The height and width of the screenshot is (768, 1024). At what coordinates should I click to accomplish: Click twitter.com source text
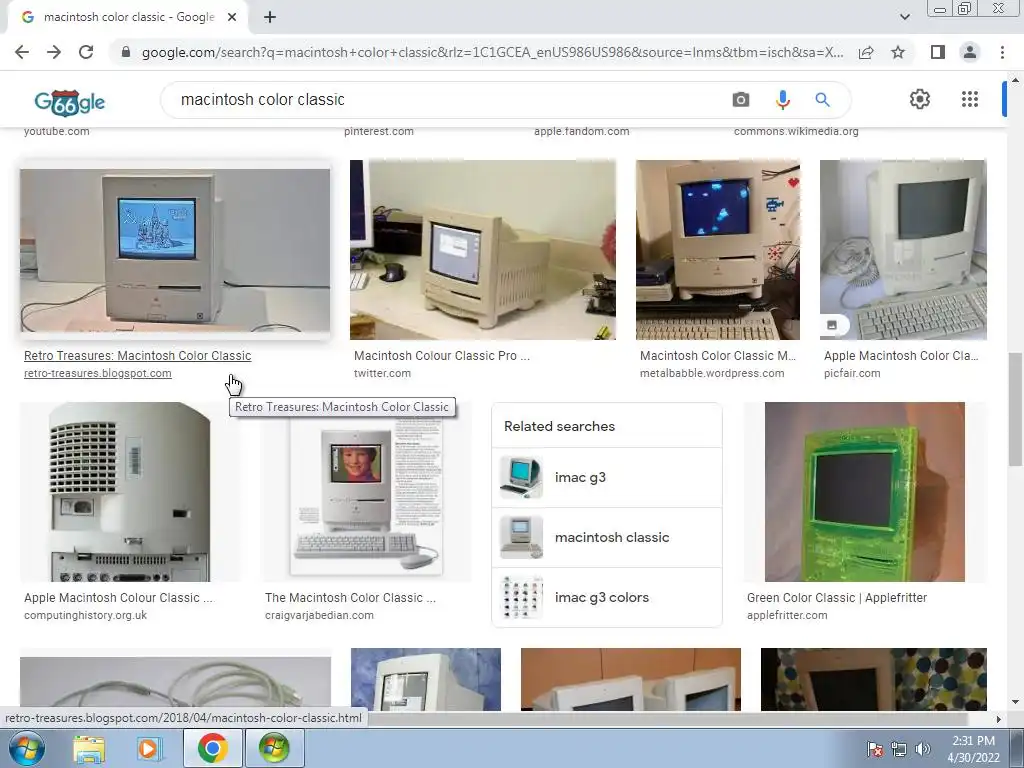(x=382, y=373)
